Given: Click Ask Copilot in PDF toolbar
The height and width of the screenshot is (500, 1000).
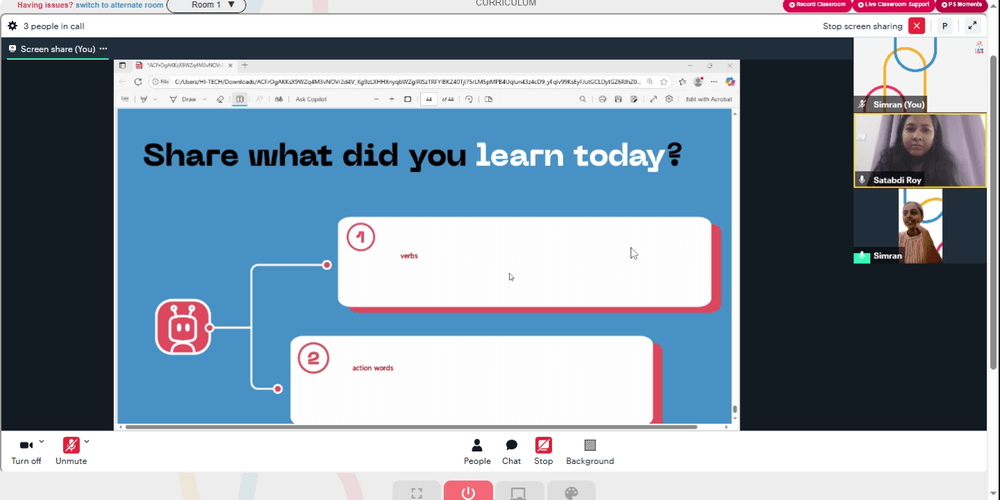Looking at the screenshot, I should pyautogui.click(x=311, y=99).
